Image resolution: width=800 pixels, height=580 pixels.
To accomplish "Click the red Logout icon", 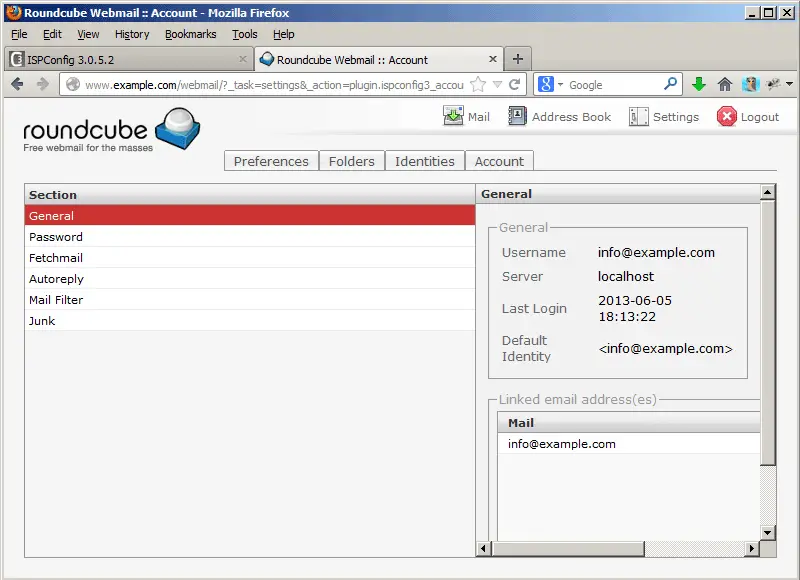I will (x=727, y=116).
